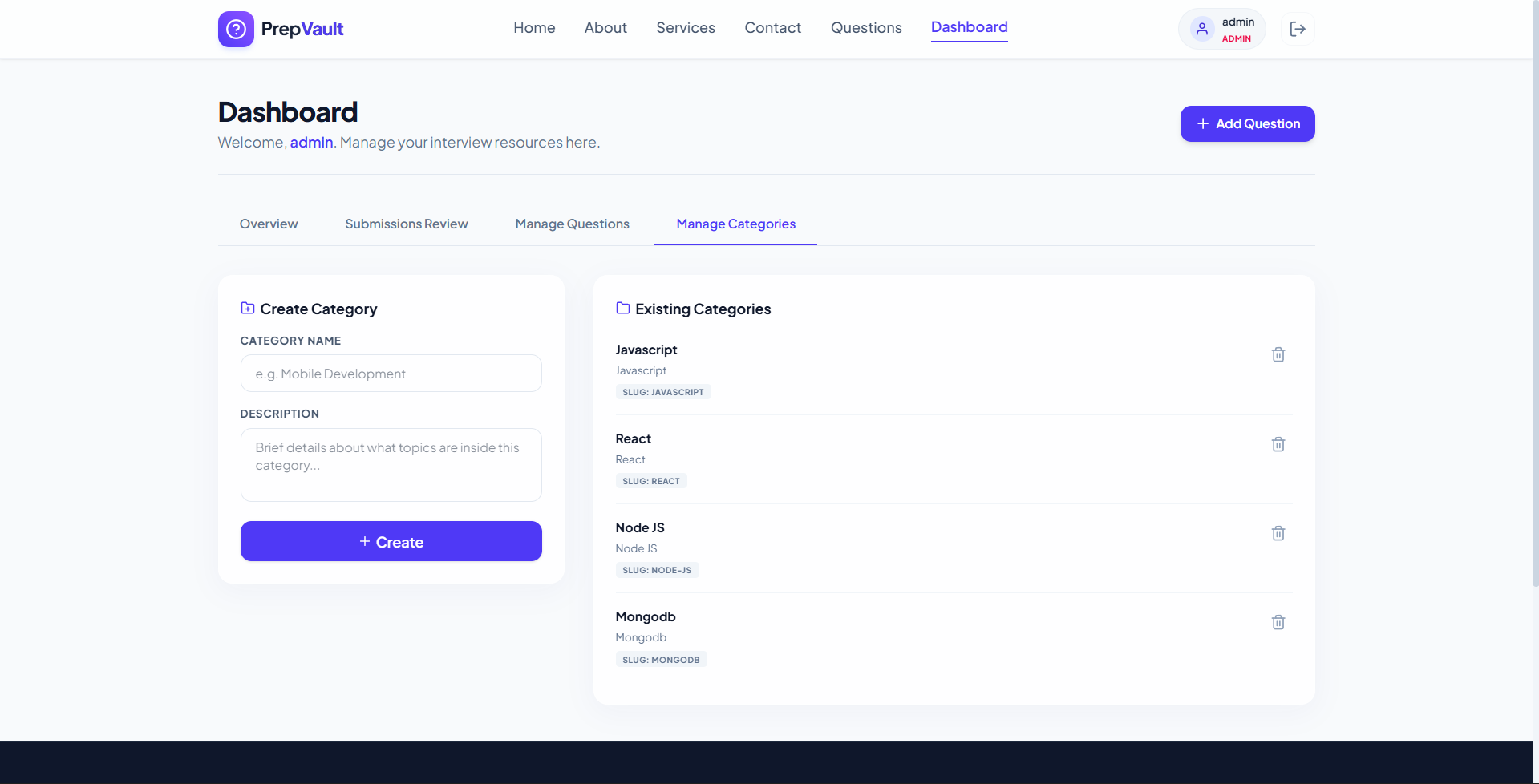1539x784 pixels.
Task: Switch to the Overview tab
Action: pyautogui.click(x=269, y=224)
